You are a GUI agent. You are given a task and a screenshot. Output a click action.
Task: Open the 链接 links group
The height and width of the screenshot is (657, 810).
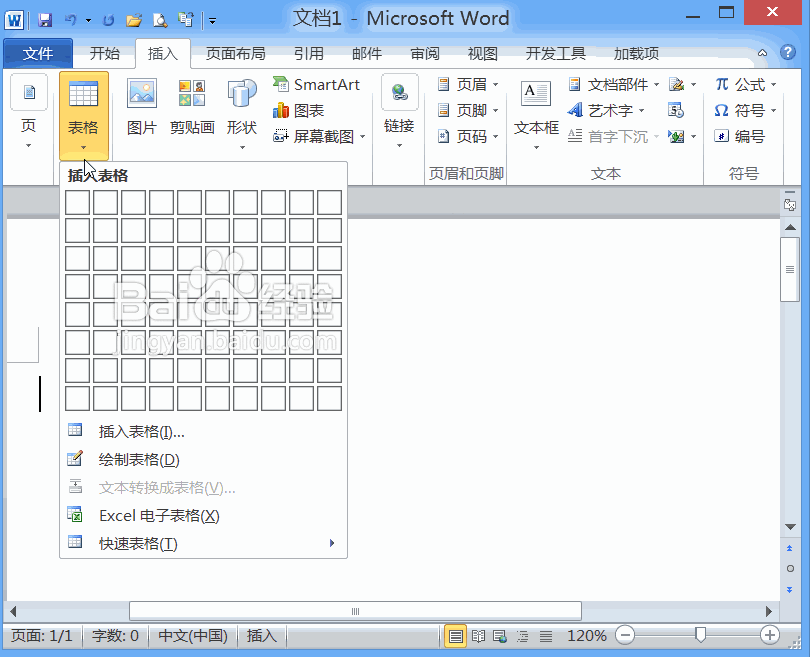click(399, 112)
